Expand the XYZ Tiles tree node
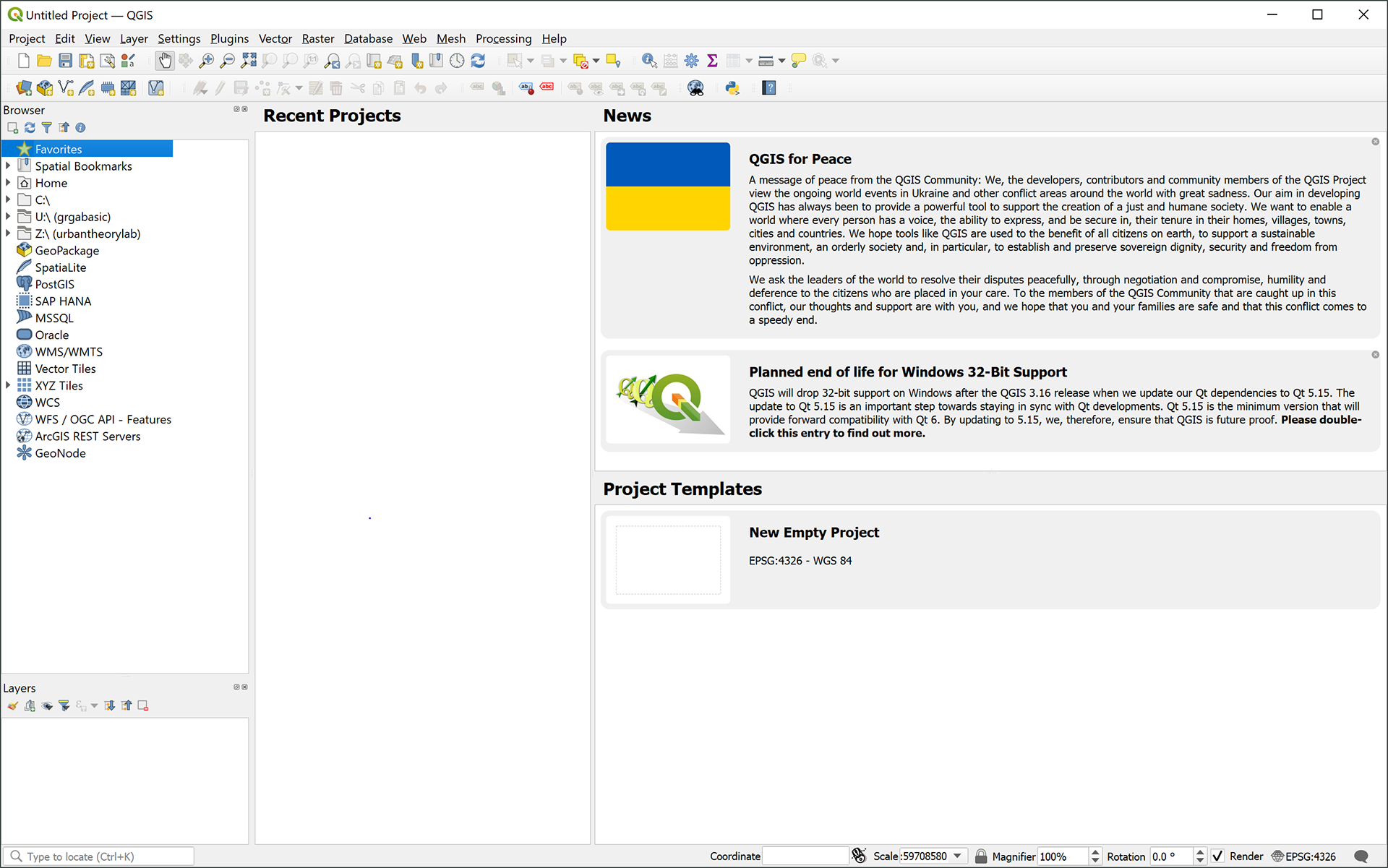The height and width of the screenshot is (868, 1388). tap(8, 385)
